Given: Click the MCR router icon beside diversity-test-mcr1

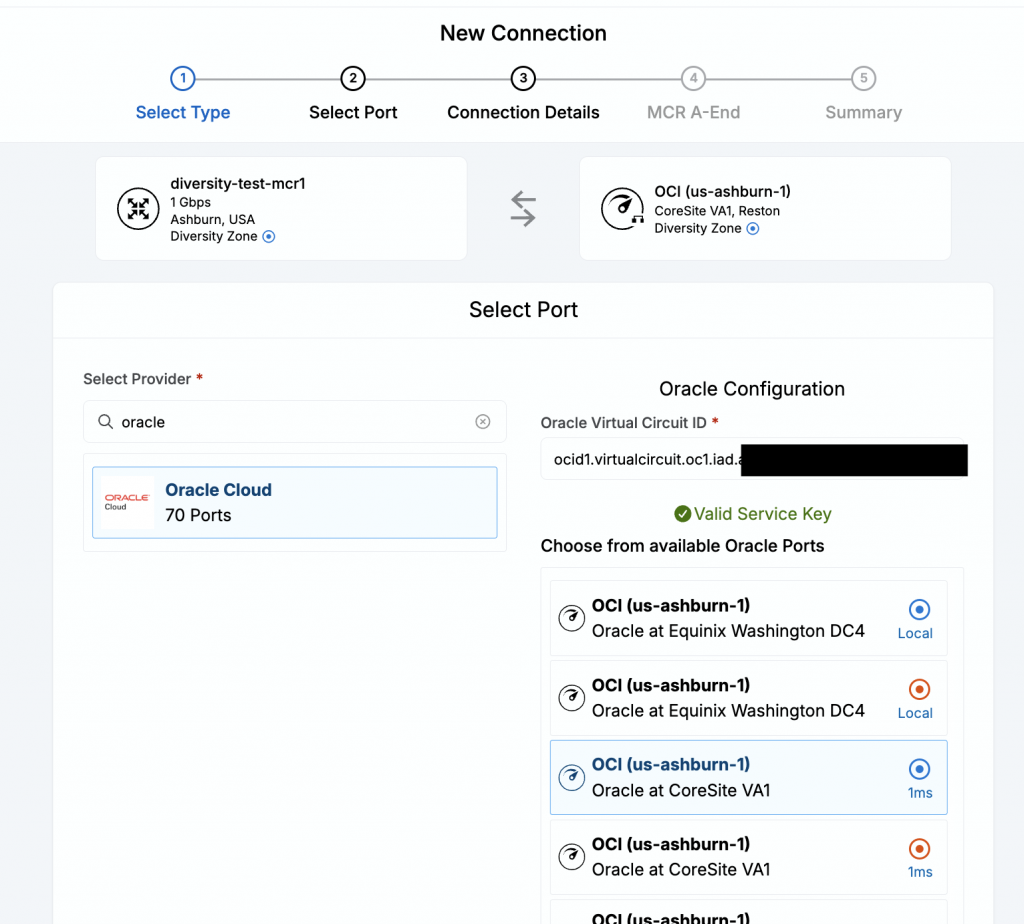Looking at the screenshot, I should click(x=138, y=209).
